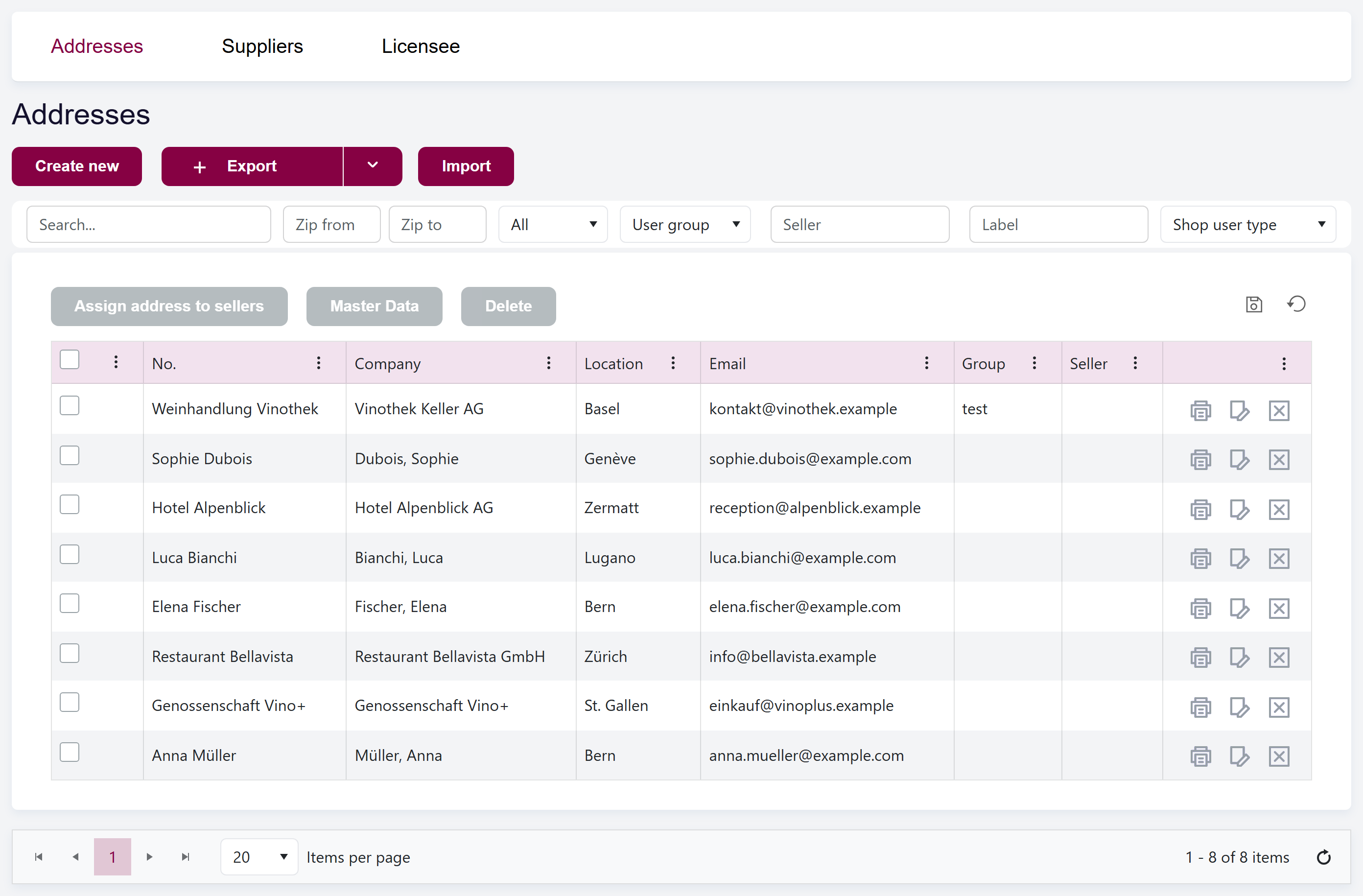Open the Company column menu
The height and width of the screenshot is (896, 1363).
[549, 363]
